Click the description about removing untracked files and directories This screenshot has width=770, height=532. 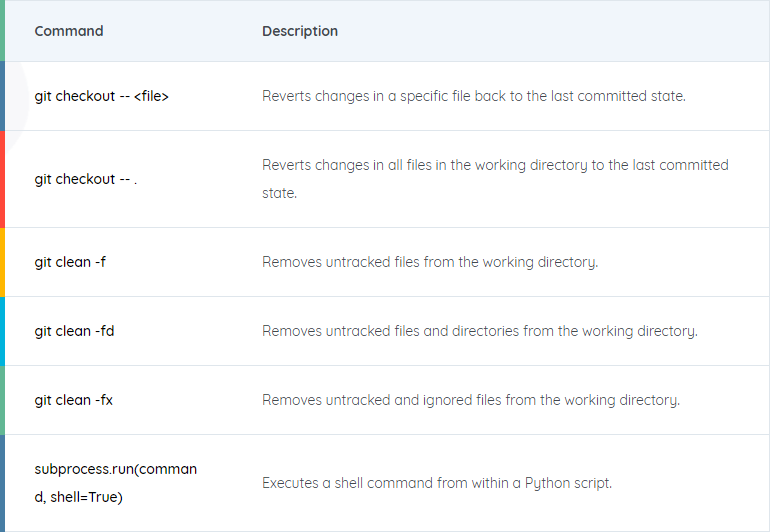click(480, 331)
